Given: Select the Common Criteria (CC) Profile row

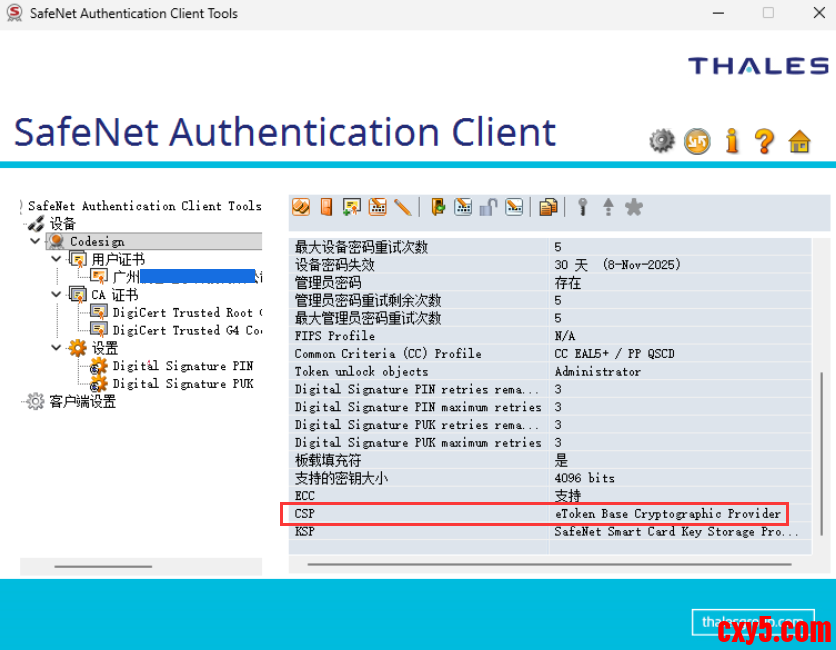Looking at the screenshot, I should [x=550, y=354].
